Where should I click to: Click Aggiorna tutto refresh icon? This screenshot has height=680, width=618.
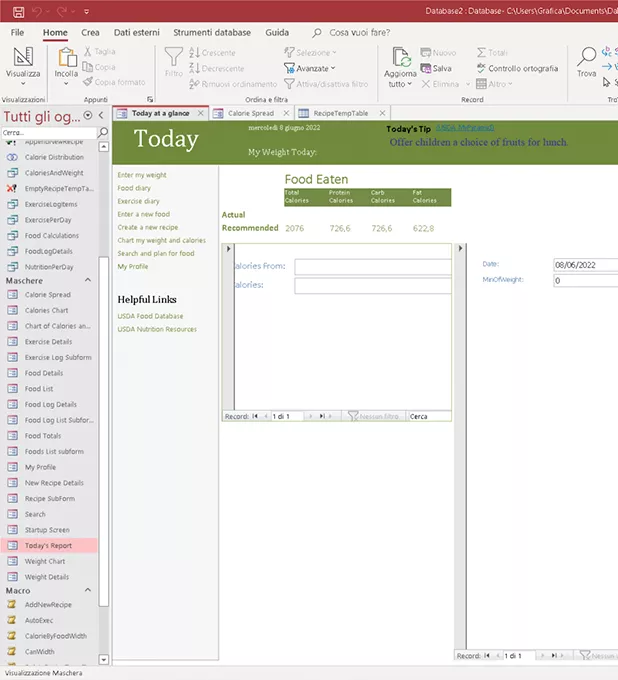point(401,58)
